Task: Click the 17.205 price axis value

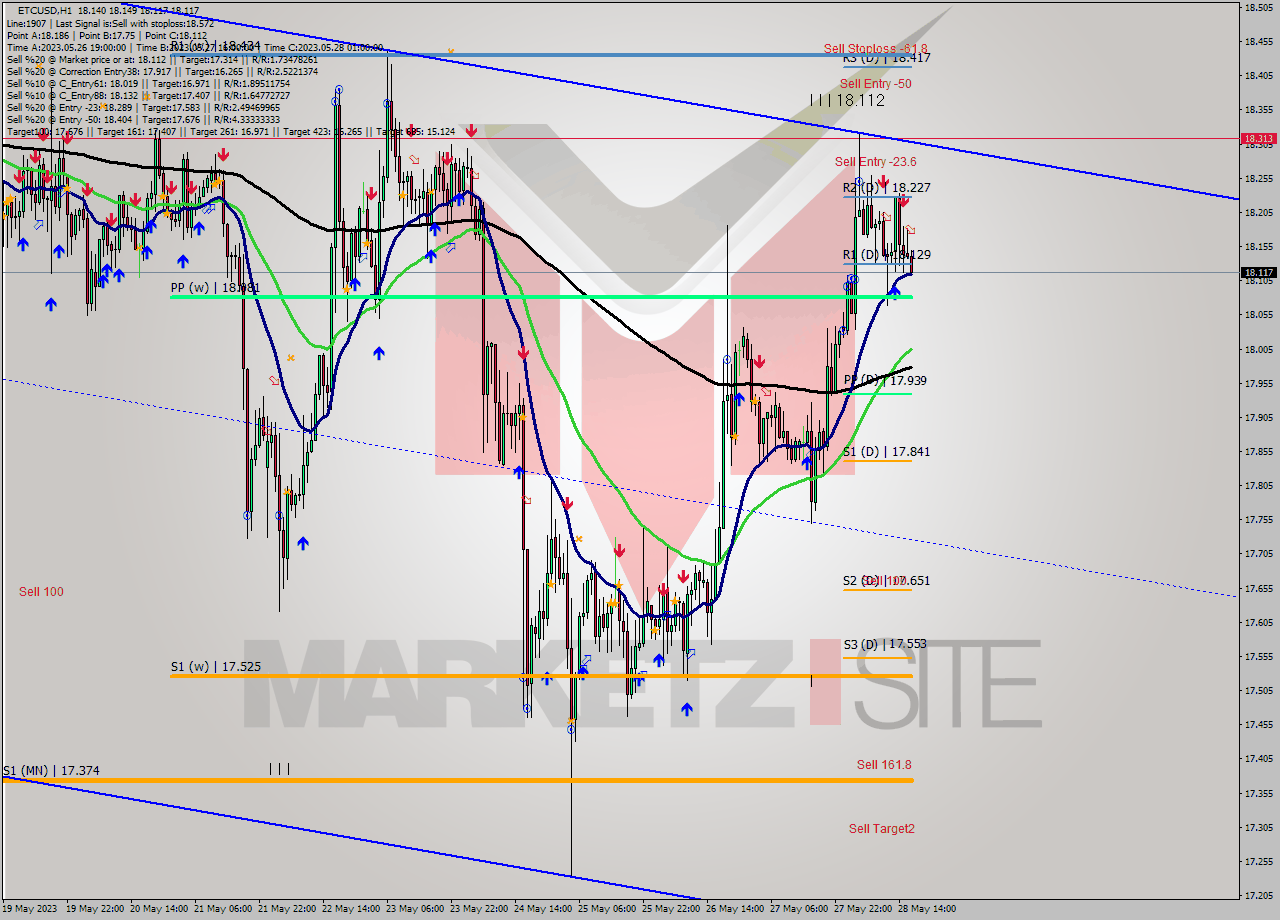Action: click(x=1258, y=895)
